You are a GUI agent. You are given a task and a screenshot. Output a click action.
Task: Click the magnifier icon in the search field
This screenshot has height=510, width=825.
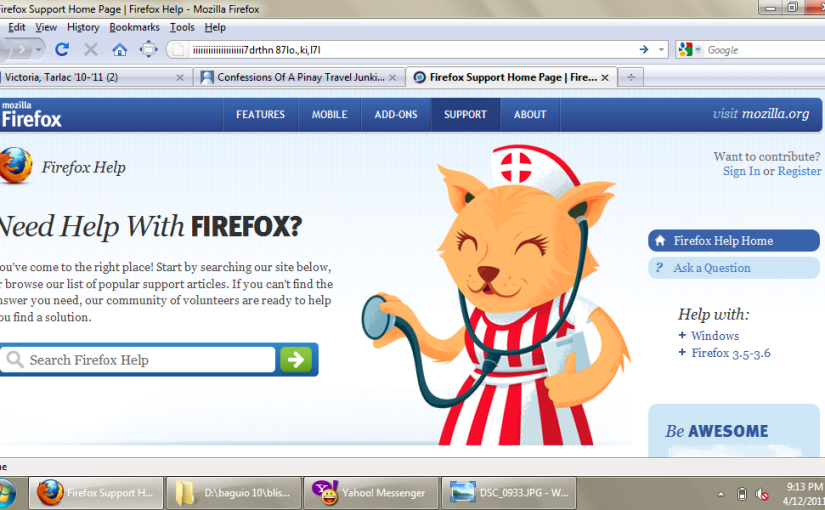[x=15, y=359]
